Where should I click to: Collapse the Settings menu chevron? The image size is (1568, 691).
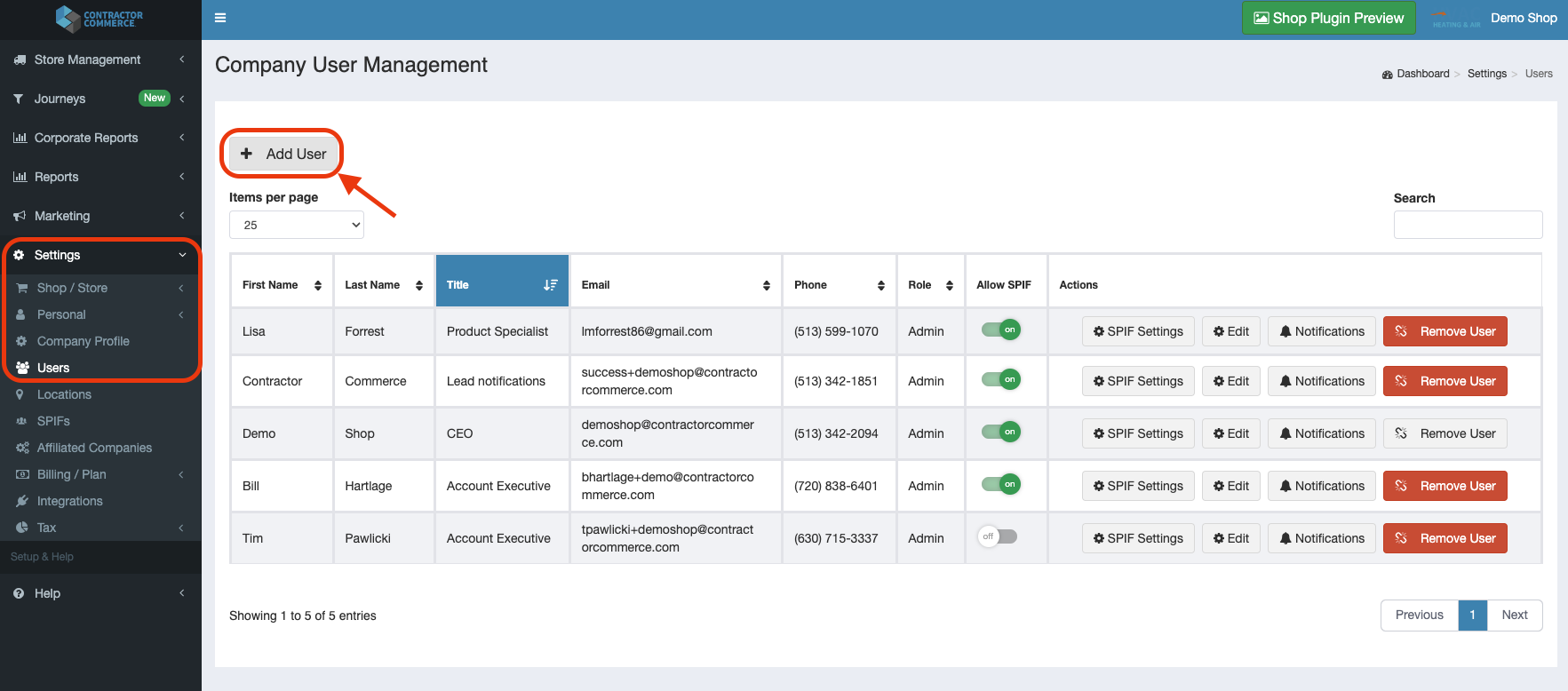(182, 255)
